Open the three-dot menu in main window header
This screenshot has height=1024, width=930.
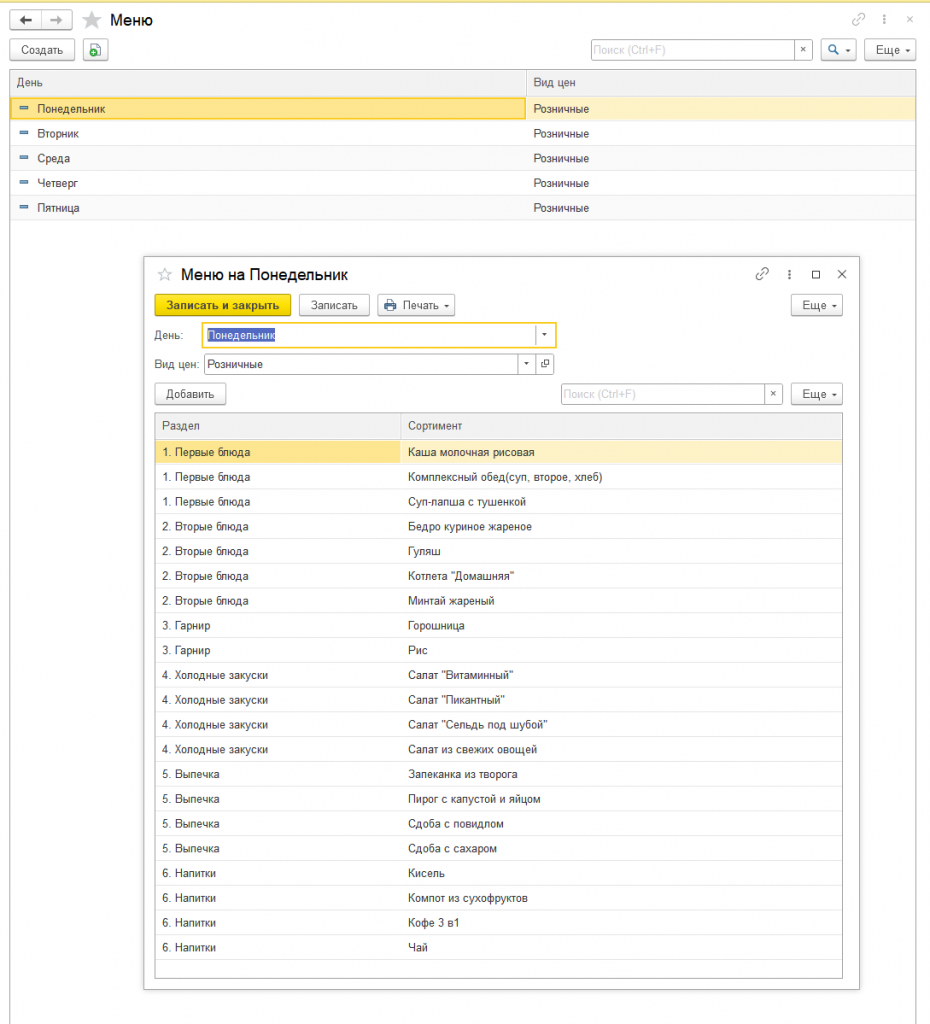click(884, 20)
